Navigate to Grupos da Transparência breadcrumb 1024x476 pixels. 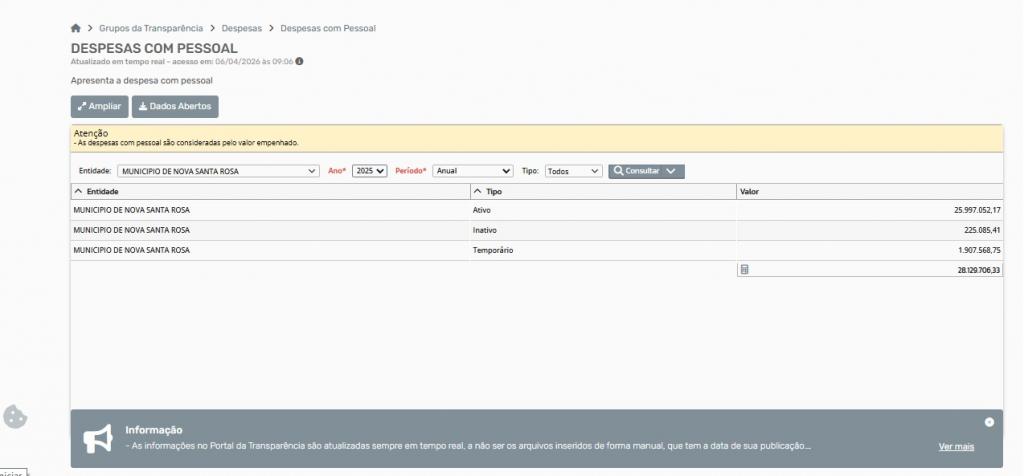pos(150,29)
